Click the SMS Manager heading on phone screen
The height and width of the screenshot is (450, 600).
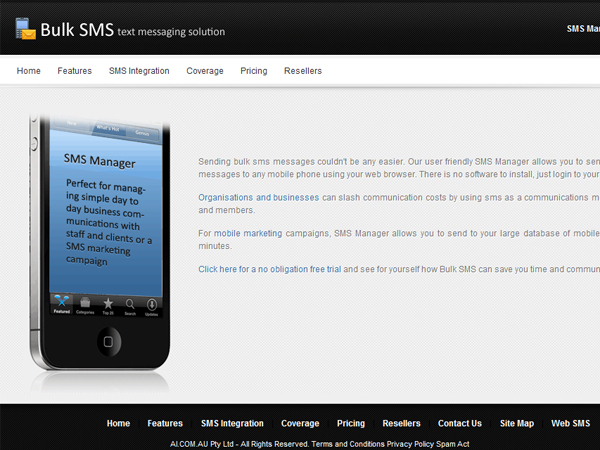click(x=99, y=161)
